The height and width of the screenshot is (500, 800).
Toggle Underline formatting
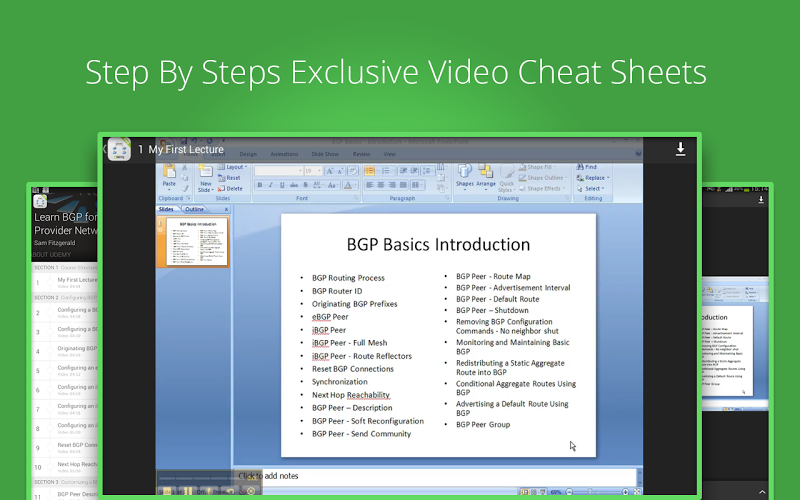point(282,185)
